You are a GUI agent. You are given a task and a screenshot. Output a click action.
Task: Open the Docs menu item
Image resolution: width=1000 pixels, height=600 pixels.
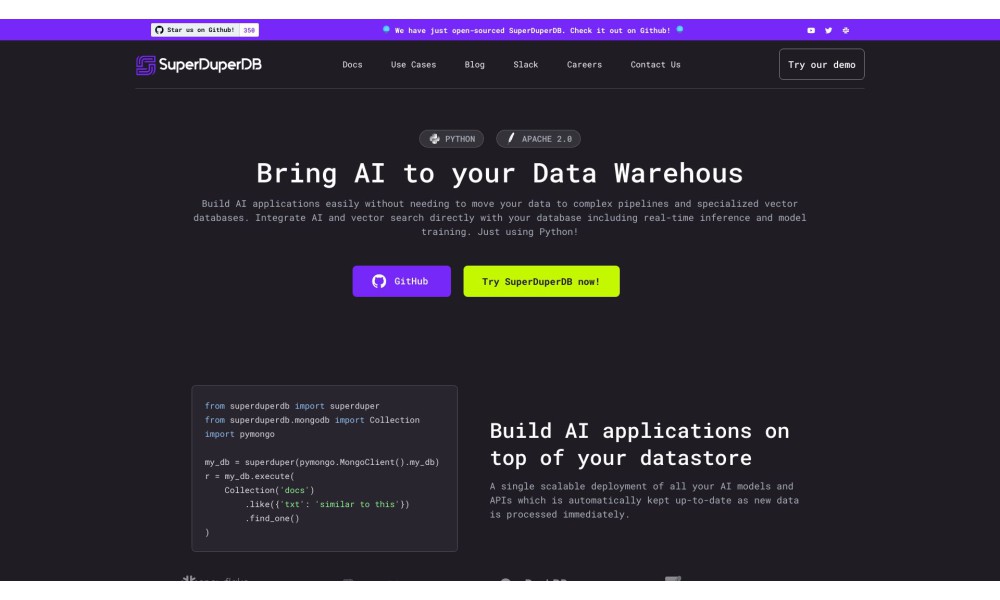[352, 64]
